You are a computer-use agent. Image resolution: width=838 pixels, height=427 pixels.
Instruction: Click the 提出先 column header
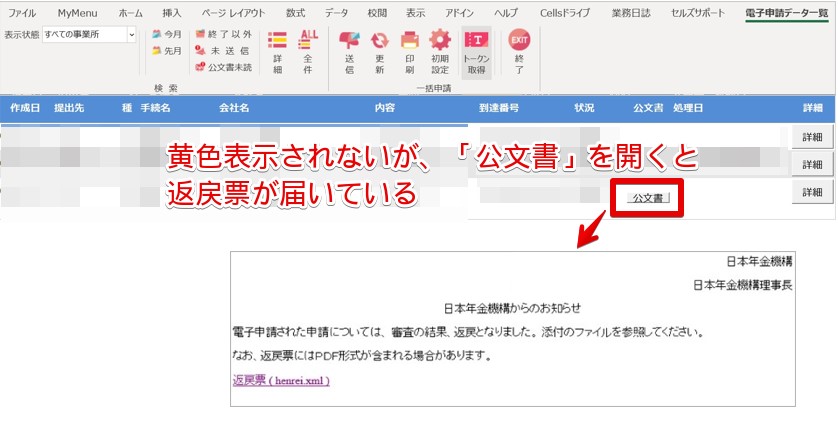(x=69, y=108)
